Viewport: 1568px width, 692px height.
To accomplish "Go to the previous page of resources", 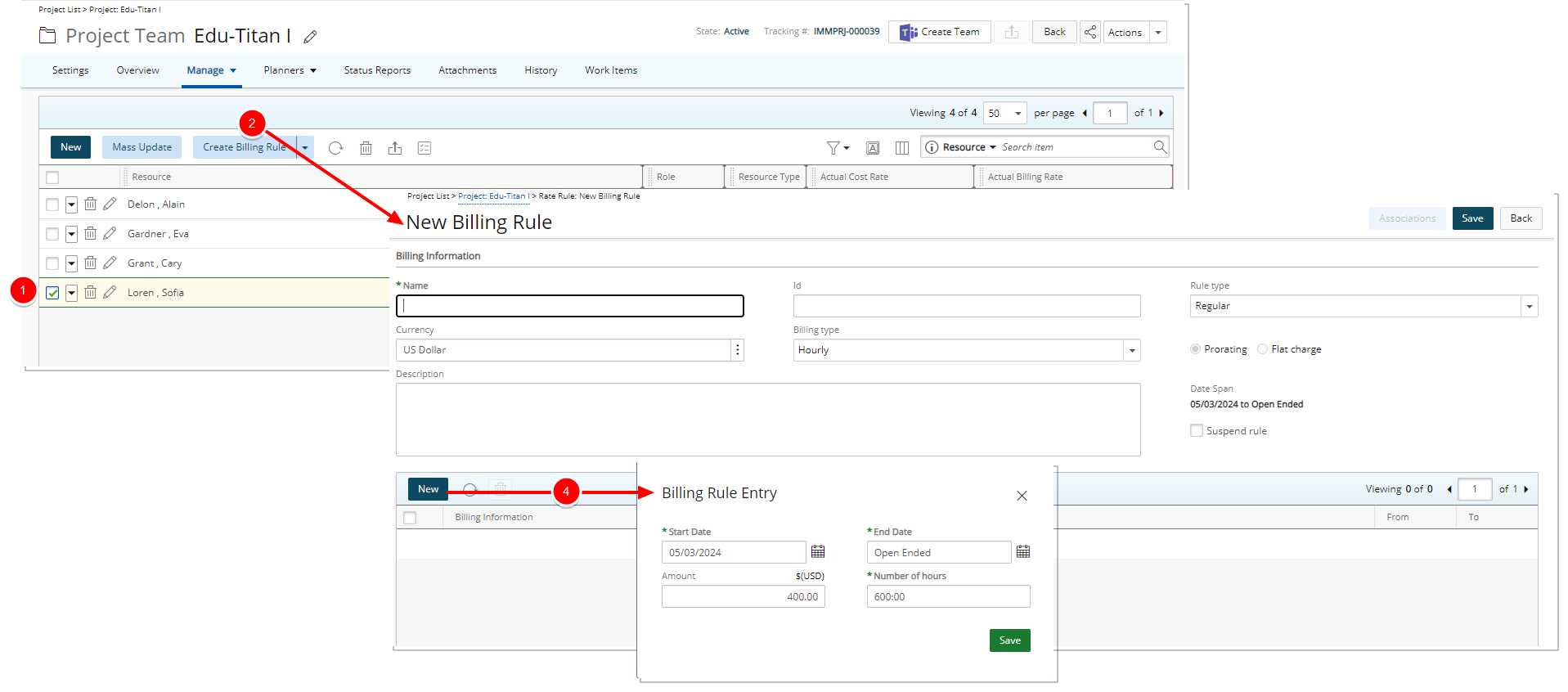I will coord(1085,113).
